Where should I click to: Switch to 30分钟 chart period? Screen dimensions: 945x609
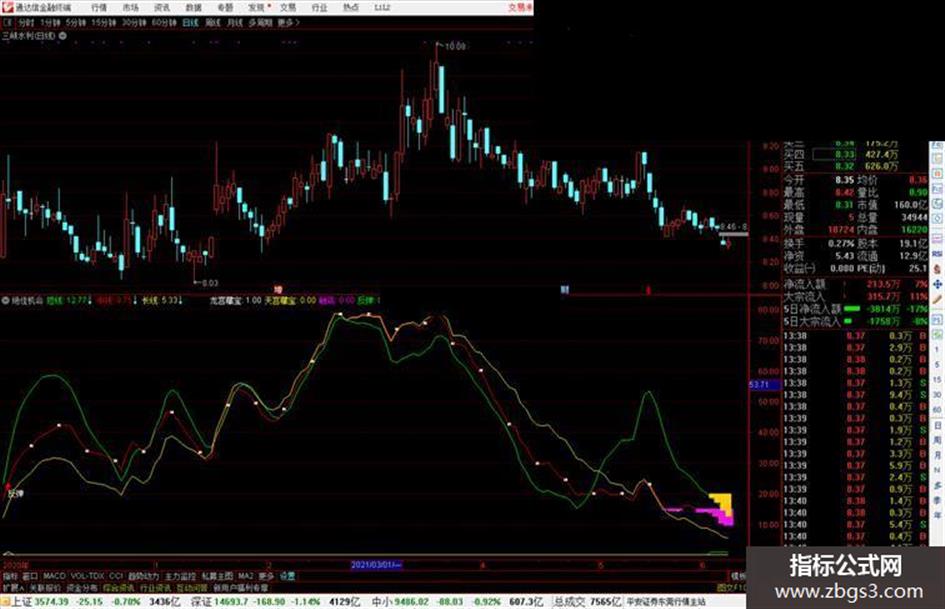pyautogui.click(x=134, y=22)
